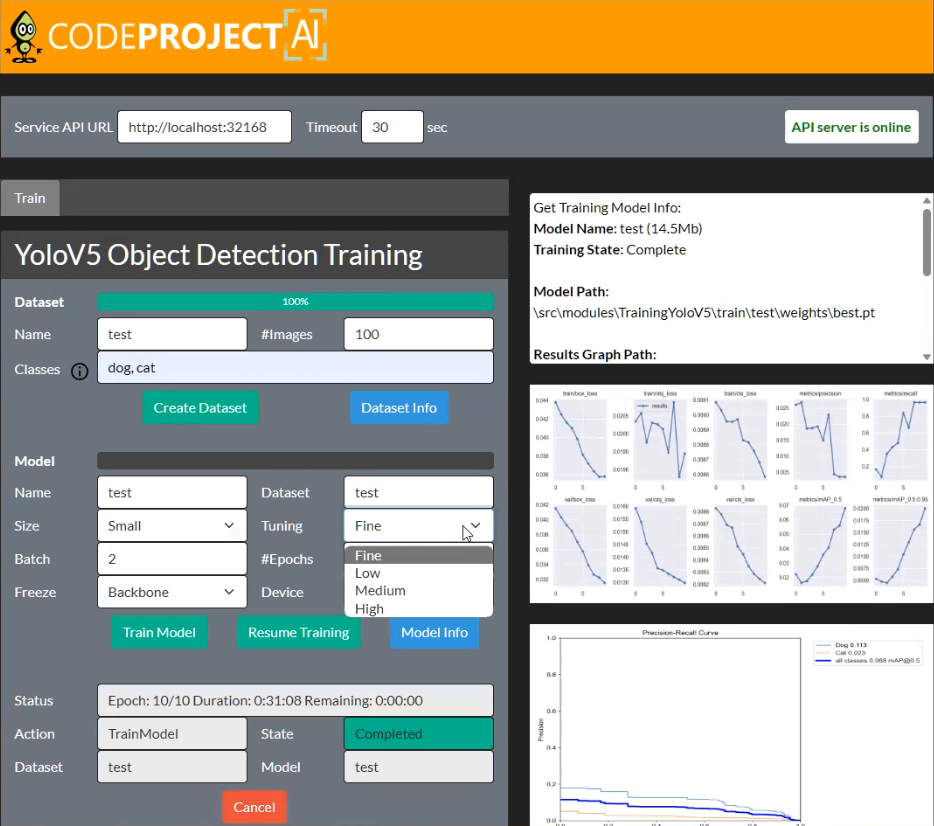Click the best.pt model path text
934x826 pixels.
pos(704,313)
